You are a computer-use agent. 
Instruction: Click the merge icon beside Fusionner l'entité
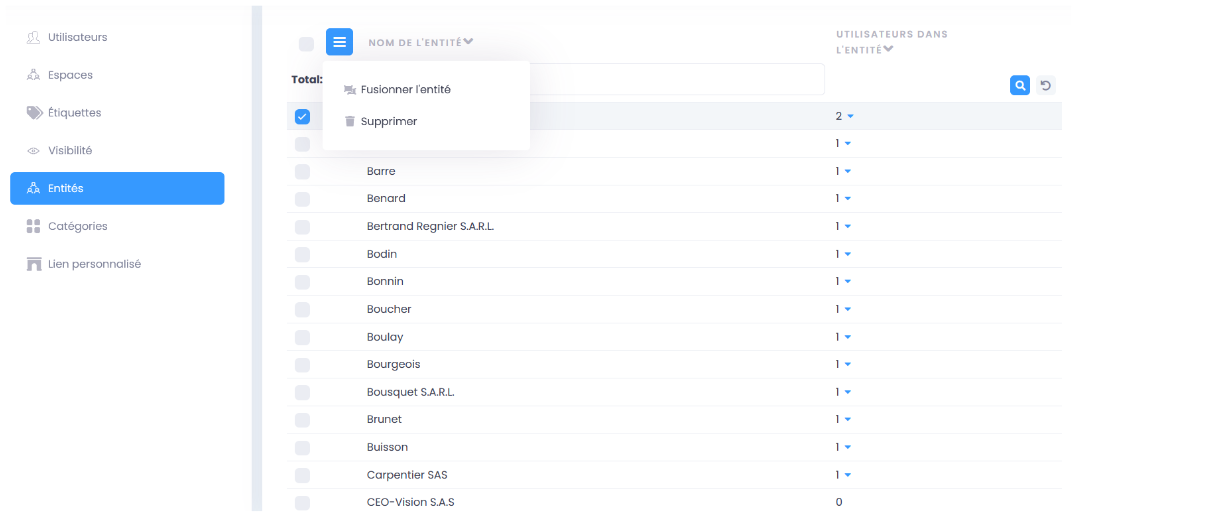350,90
